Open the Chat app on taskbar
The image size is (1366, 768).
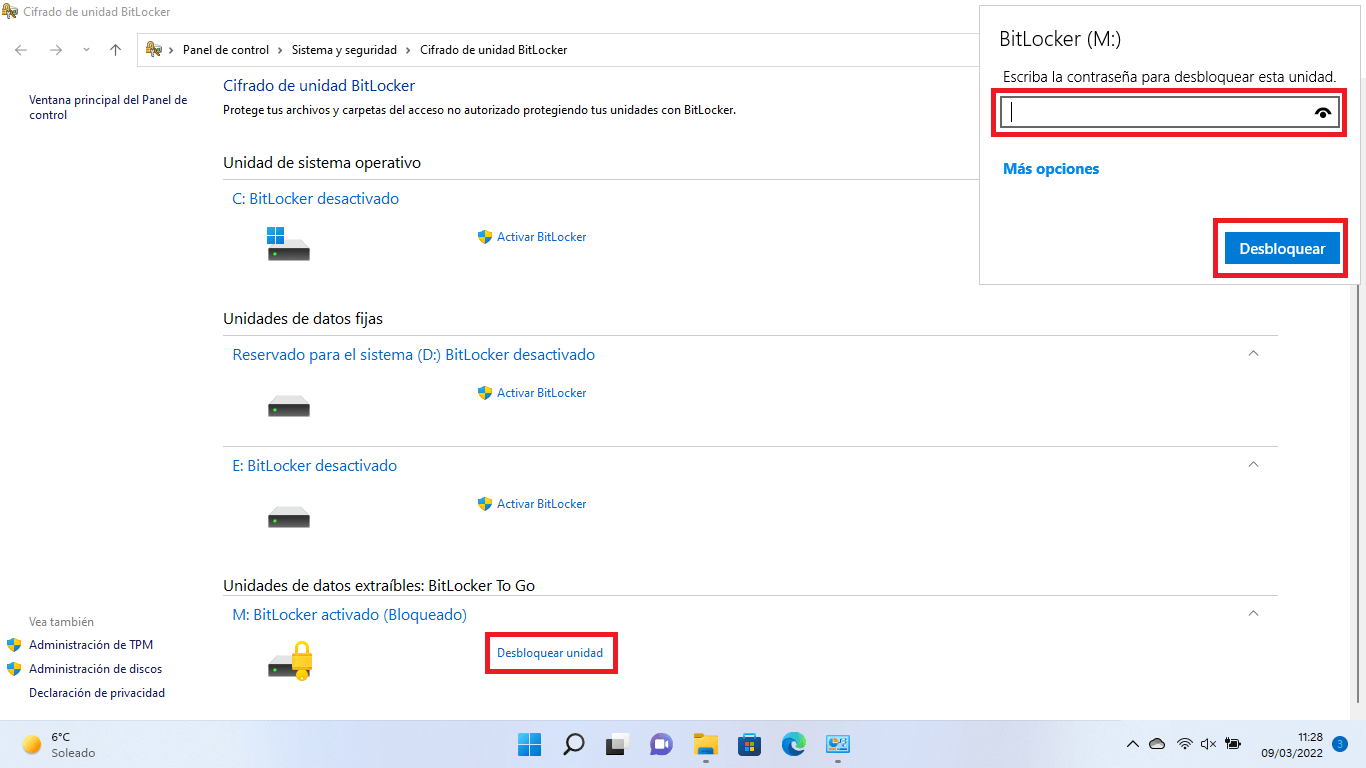pos(661,744)
